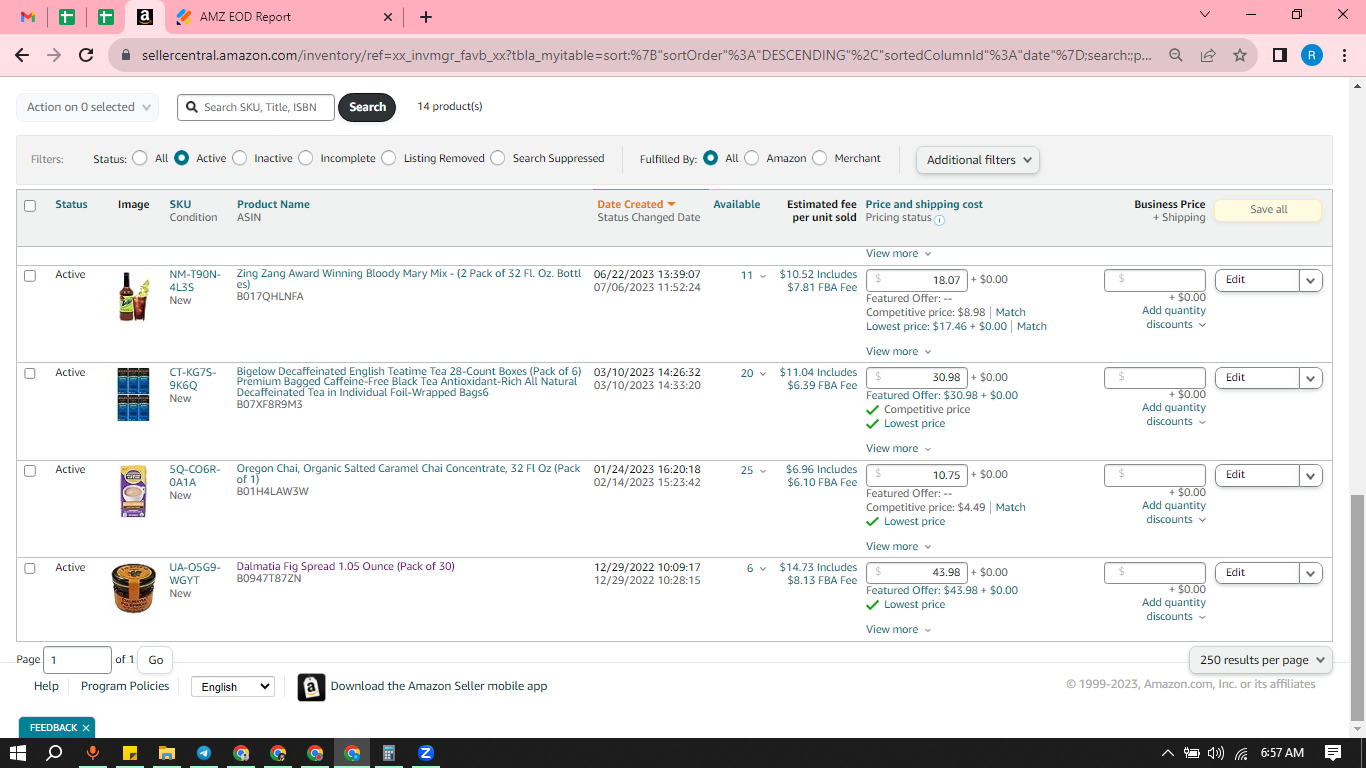Check the Zing Zang Bloody Mary Mix row
This screenshot has height=768, width=1366.
pyautogui.click(x=30, y=276)
